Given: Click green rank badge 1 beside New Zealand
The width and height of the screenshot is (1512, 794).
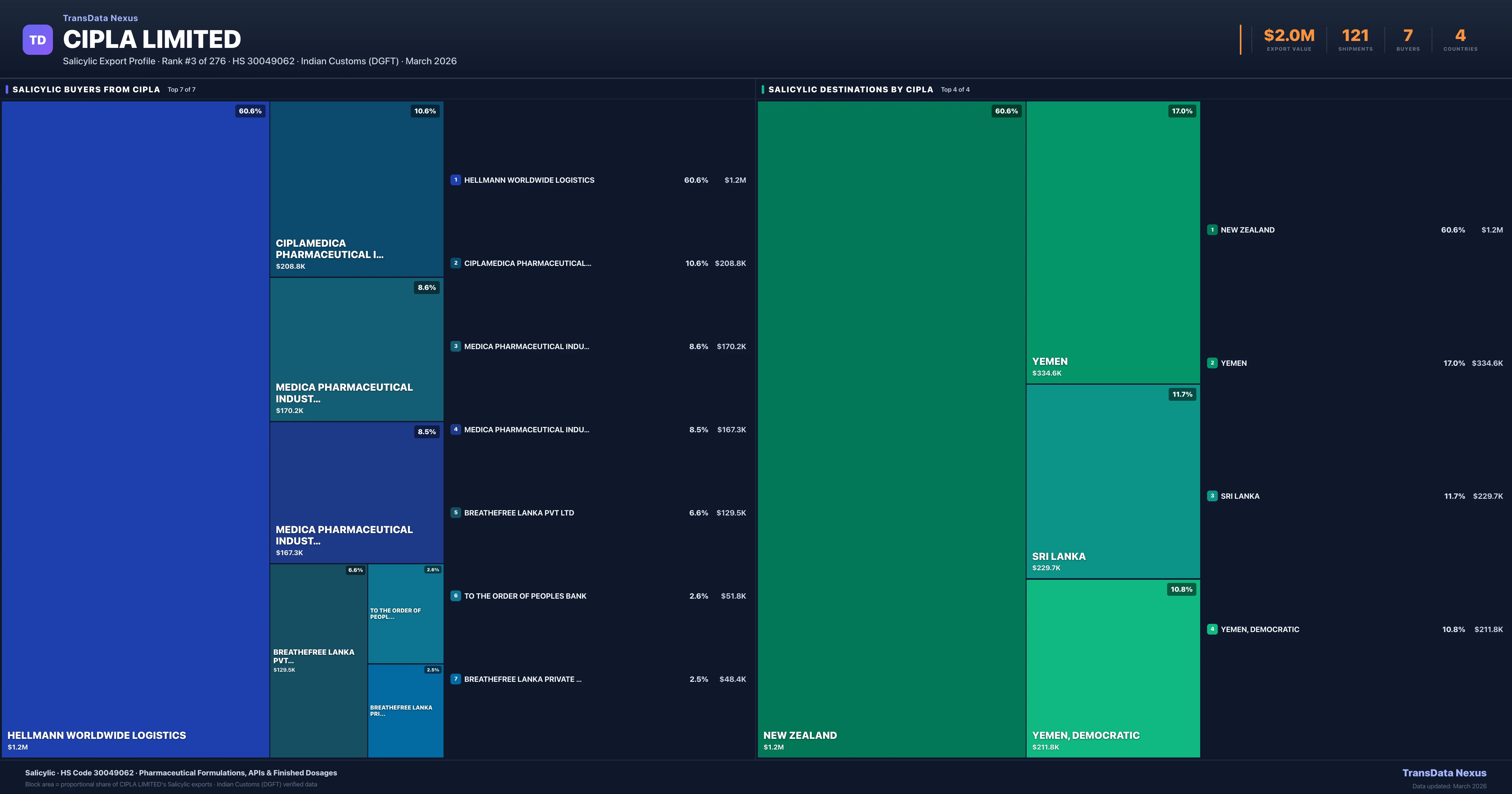Looking at the screenshot, I should tap(1212, 230).
